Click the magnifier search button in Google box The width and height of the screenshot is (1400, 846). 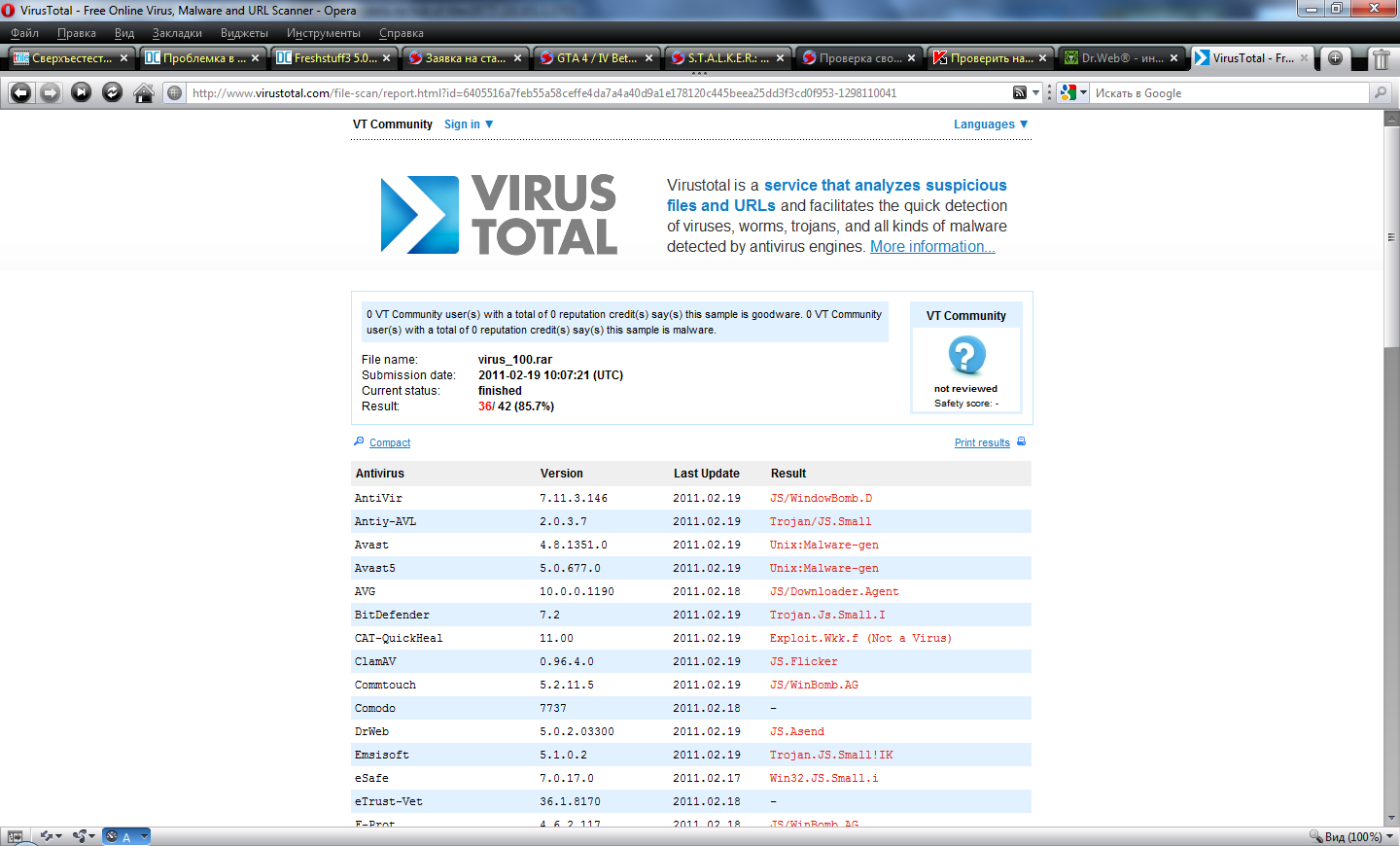coord(1381,93)
